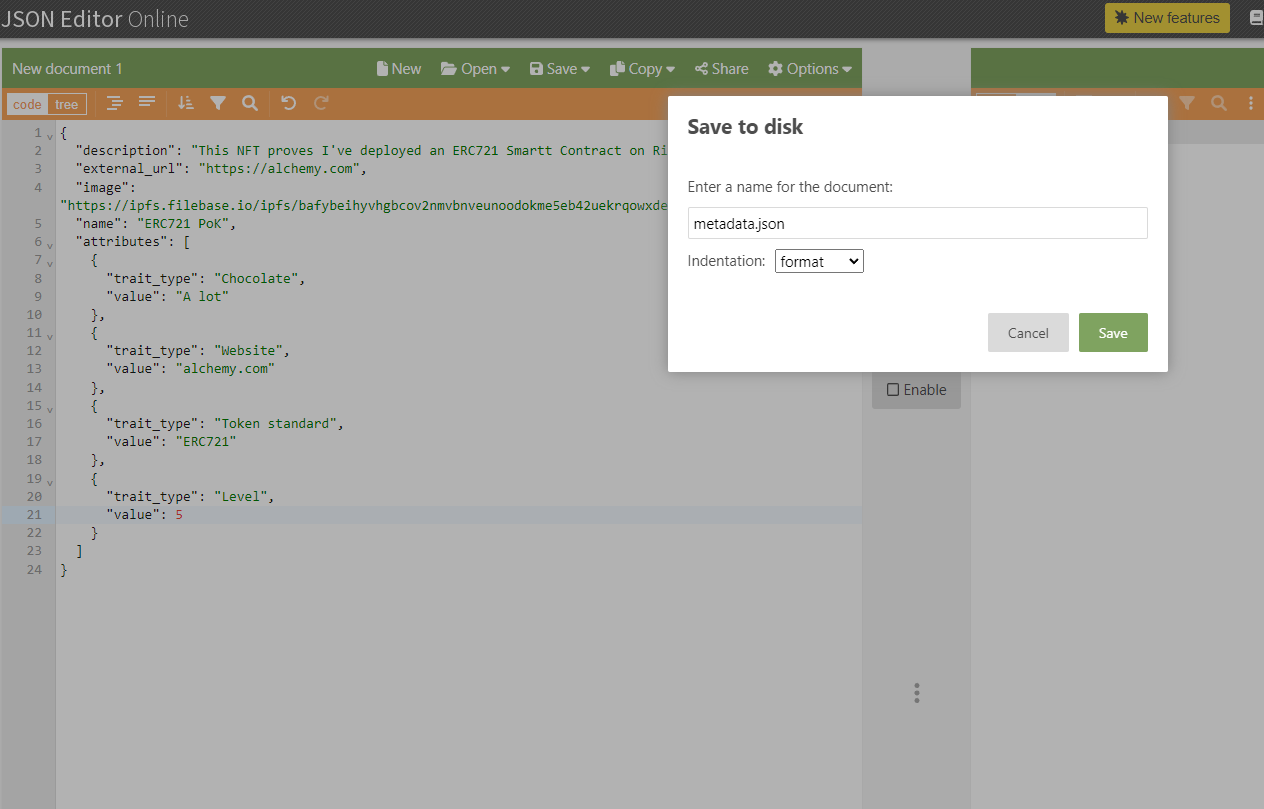The width and height of the screenshot is (1264, 809).
Task: Click the sort contents icon in left toolbar
Action: tap(185, 103)
